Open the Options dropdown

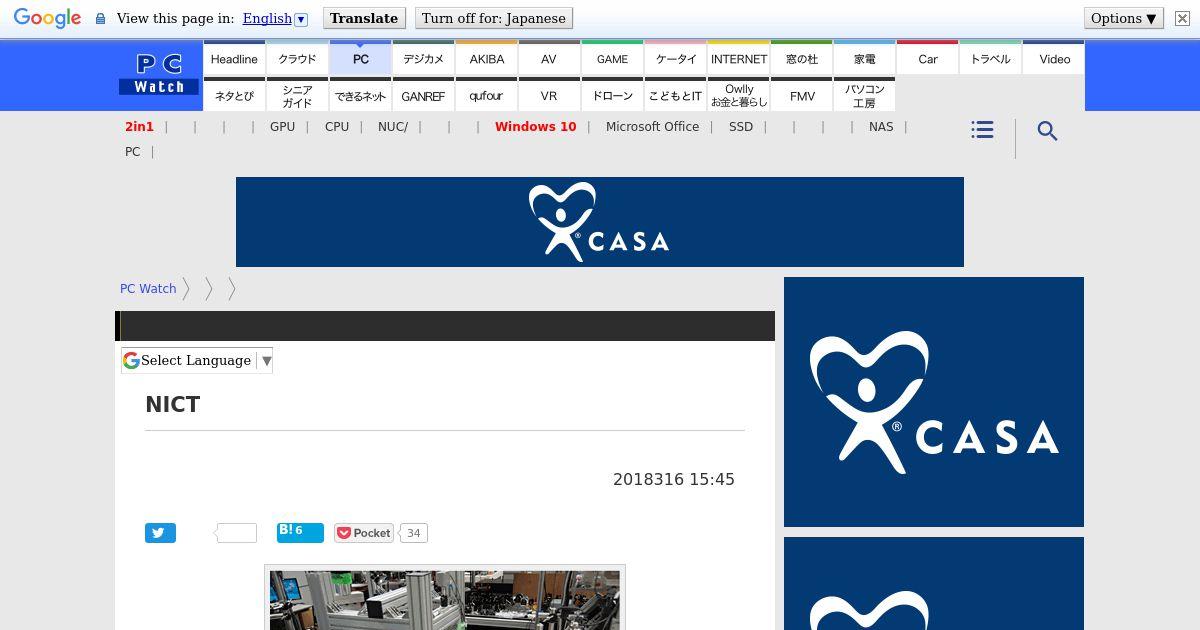coord(1124,18)
